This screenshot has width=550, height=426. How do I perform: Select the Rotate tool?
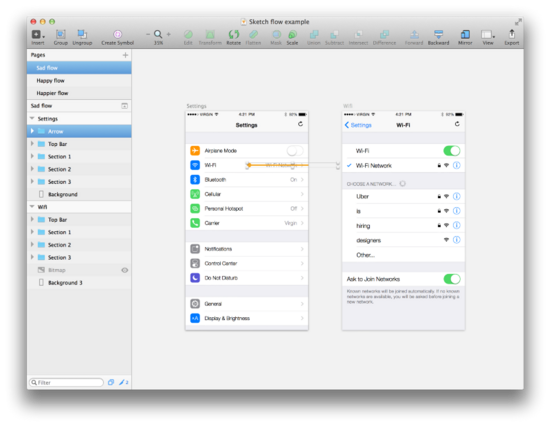click(234, 34)
